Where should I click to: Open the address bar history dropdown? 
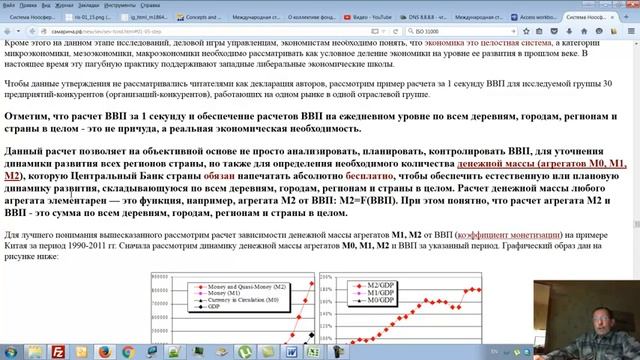point(384,31)
